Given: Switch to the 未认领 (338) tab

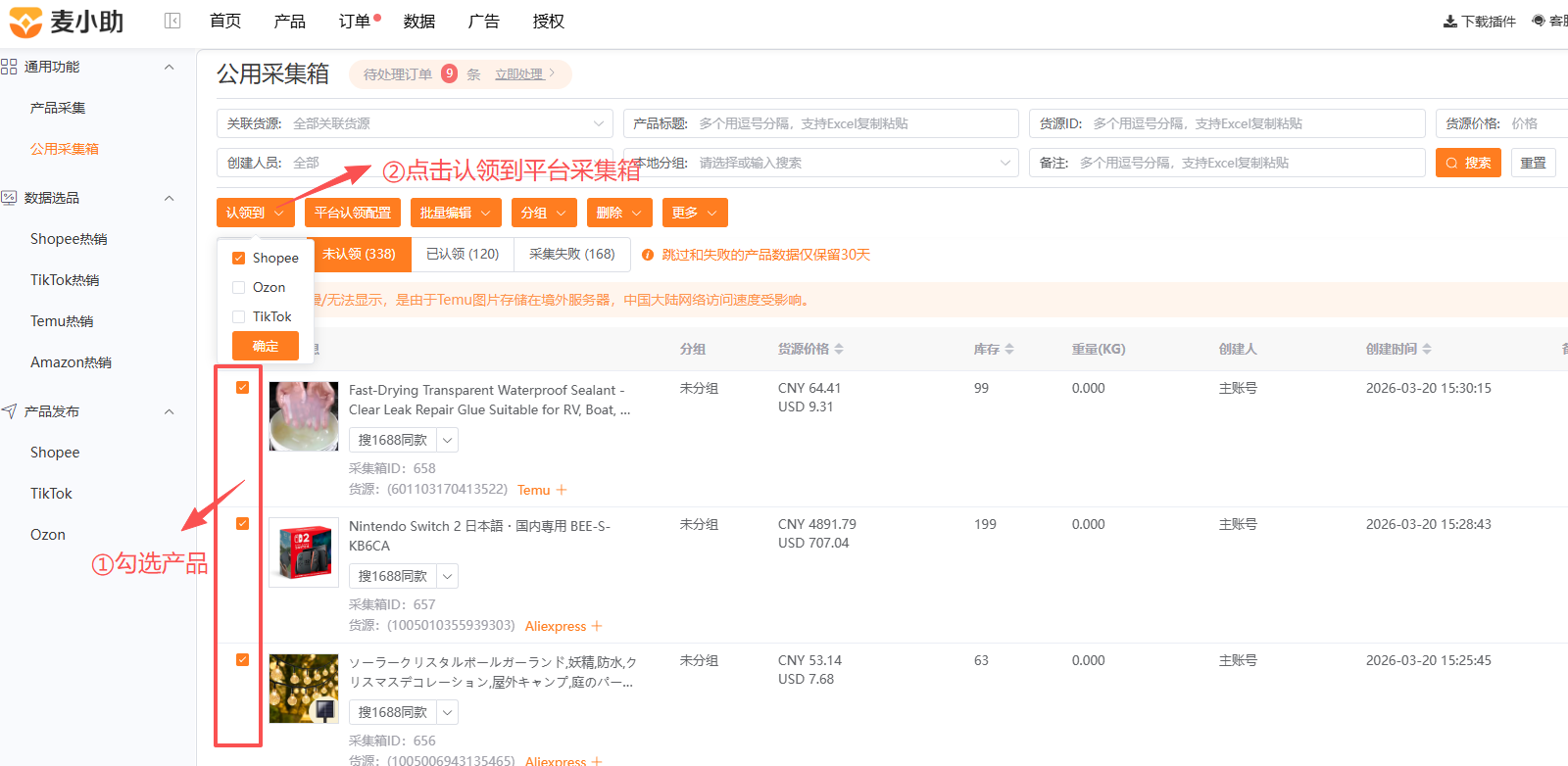Looking at the screenshot, I should tap(359, 254).
